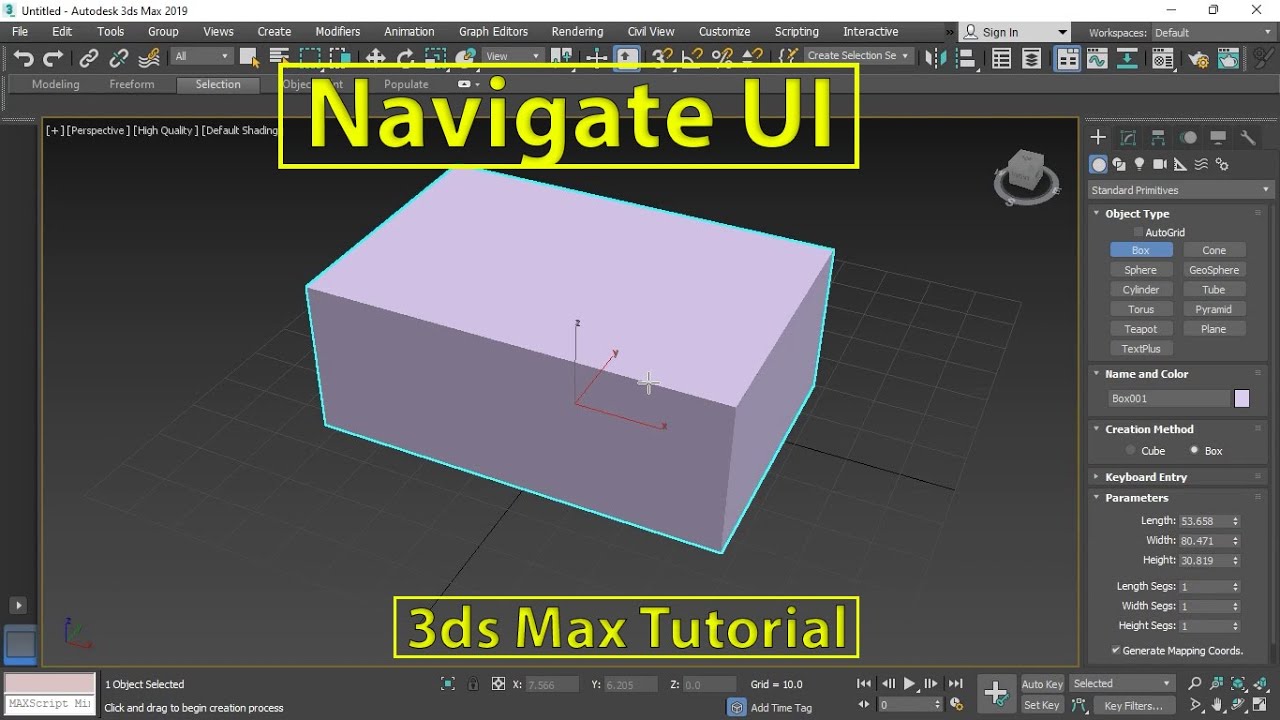
Task: Click the Cylinder primitive button
Action: (x=1141, y=290)
